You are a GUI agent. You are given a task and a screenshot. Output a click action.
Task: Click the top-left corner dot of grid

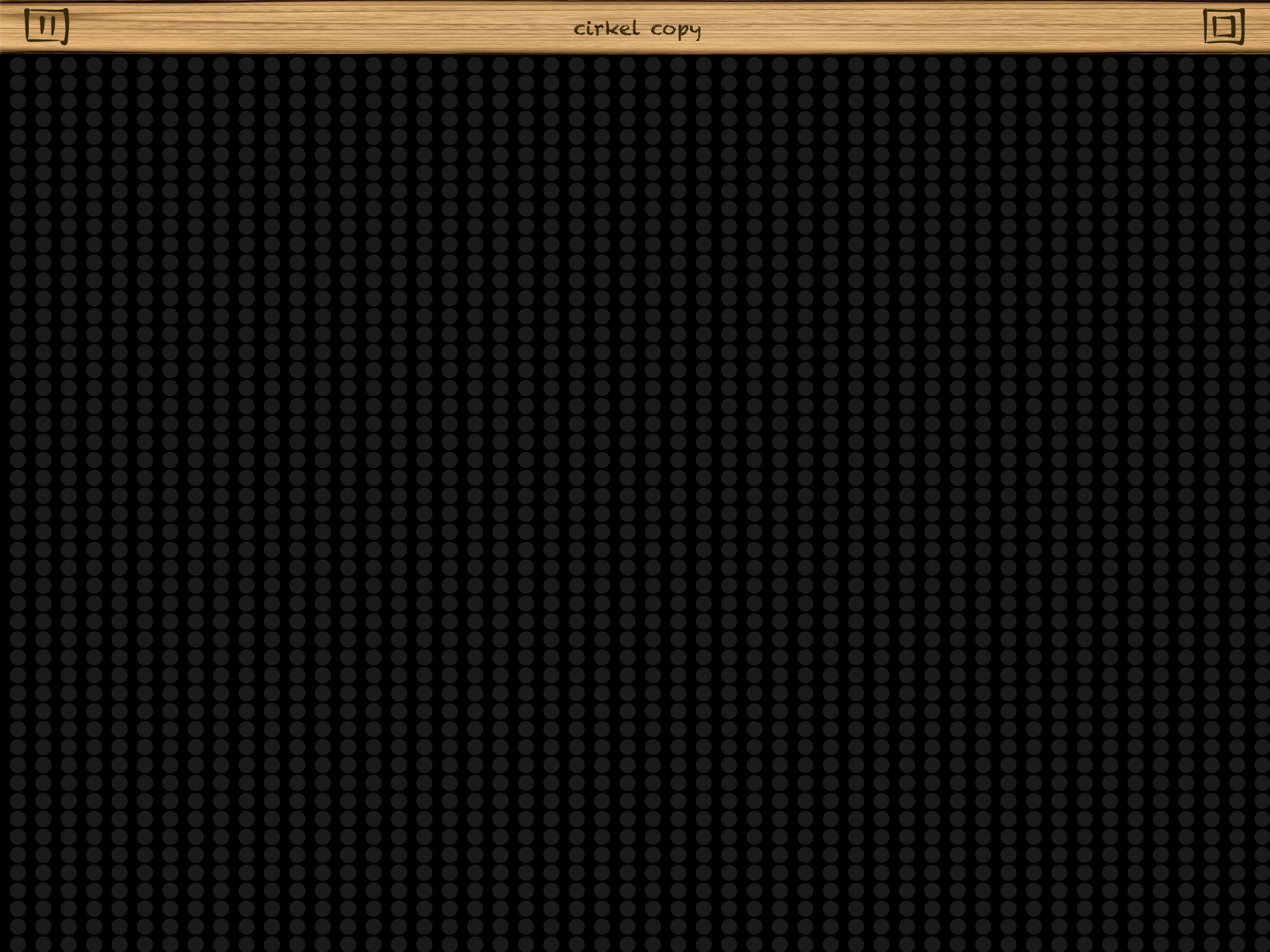[x=17, y=64]
